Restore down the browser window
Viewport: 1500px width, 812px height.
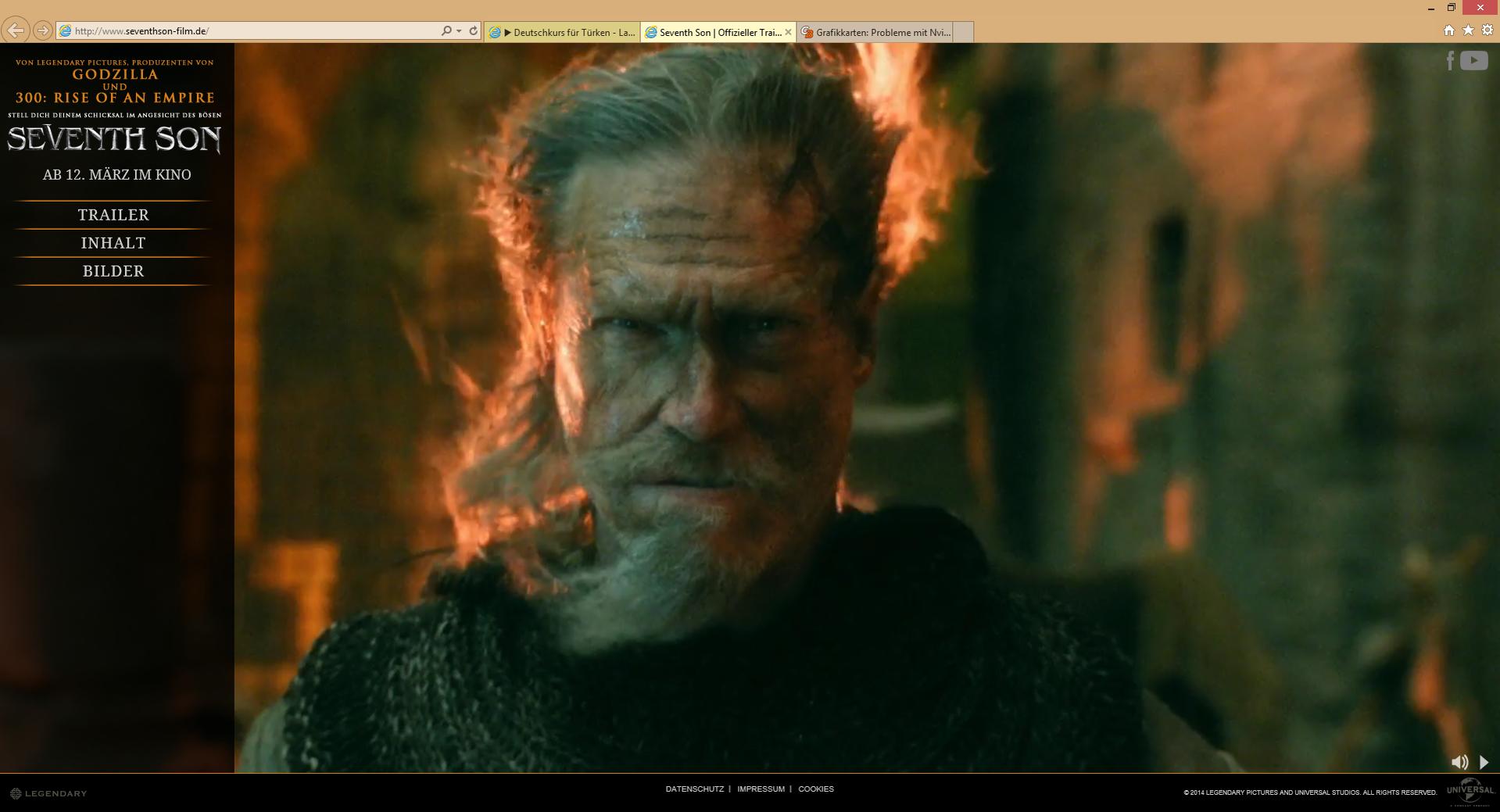(x=1451, y=8)
